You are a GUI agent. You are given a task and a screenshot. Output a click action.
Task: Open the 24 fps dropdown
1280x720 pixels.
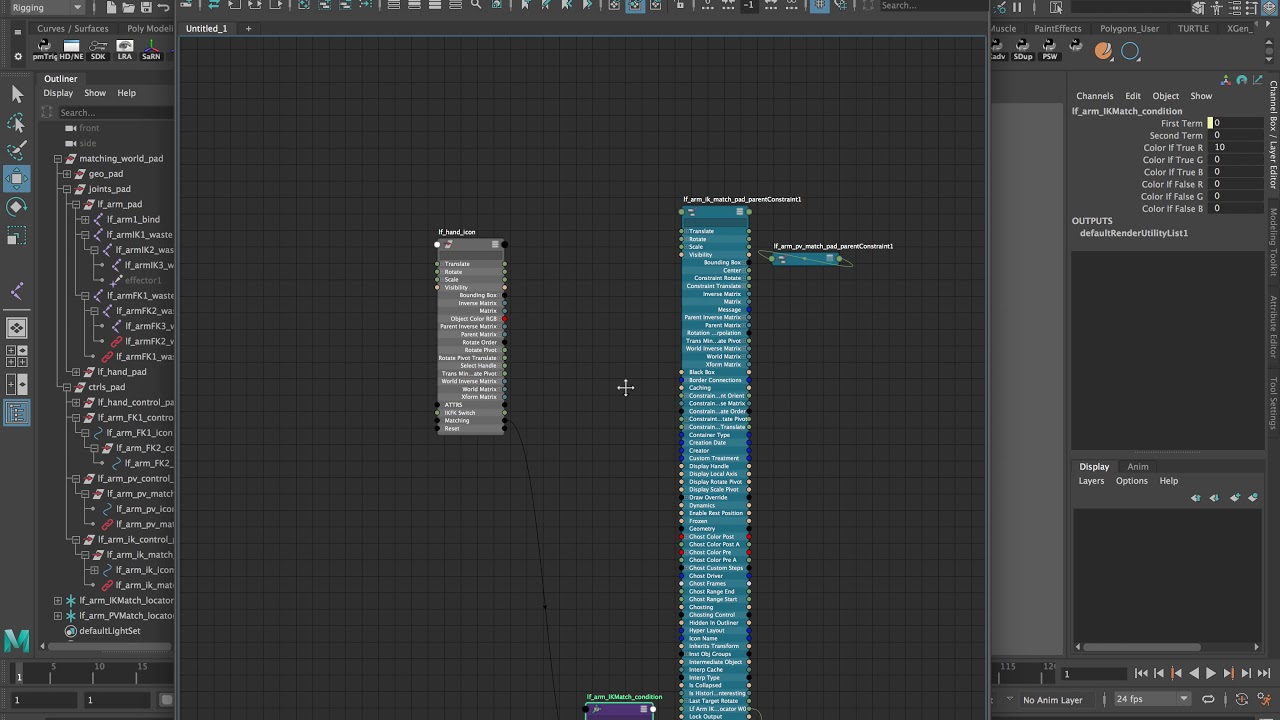pos(1152,699)
